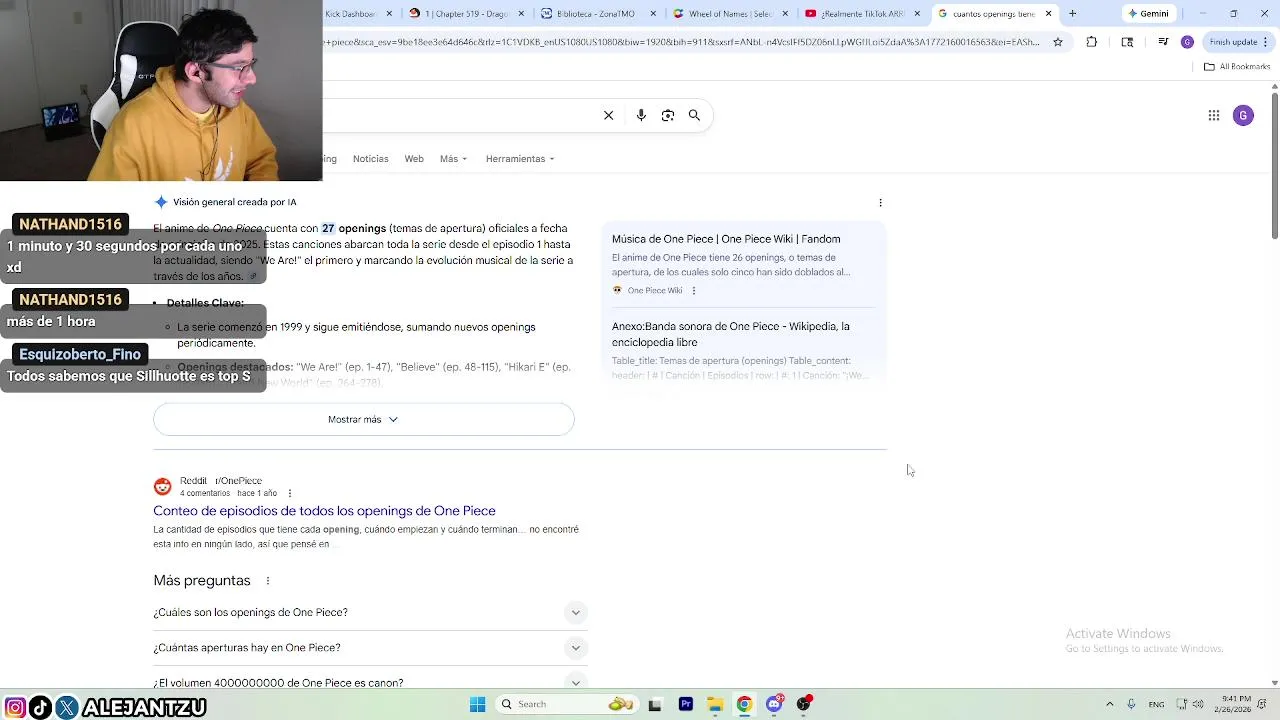Click the search input field
Viewport: 1280px width, 720px height.
tap(460, 115)
